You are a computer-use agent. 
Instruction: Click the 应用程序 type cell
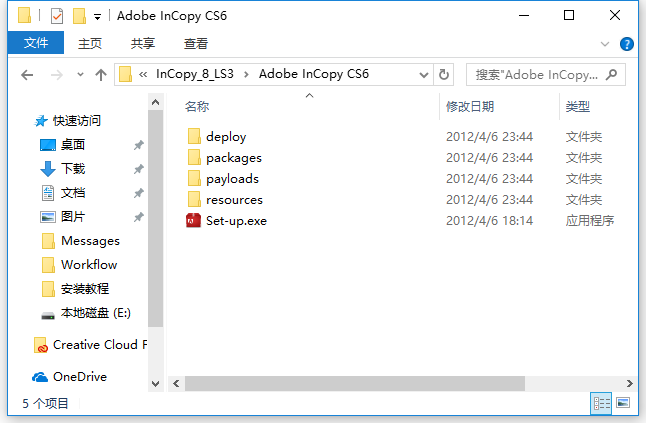pos(590,221)
